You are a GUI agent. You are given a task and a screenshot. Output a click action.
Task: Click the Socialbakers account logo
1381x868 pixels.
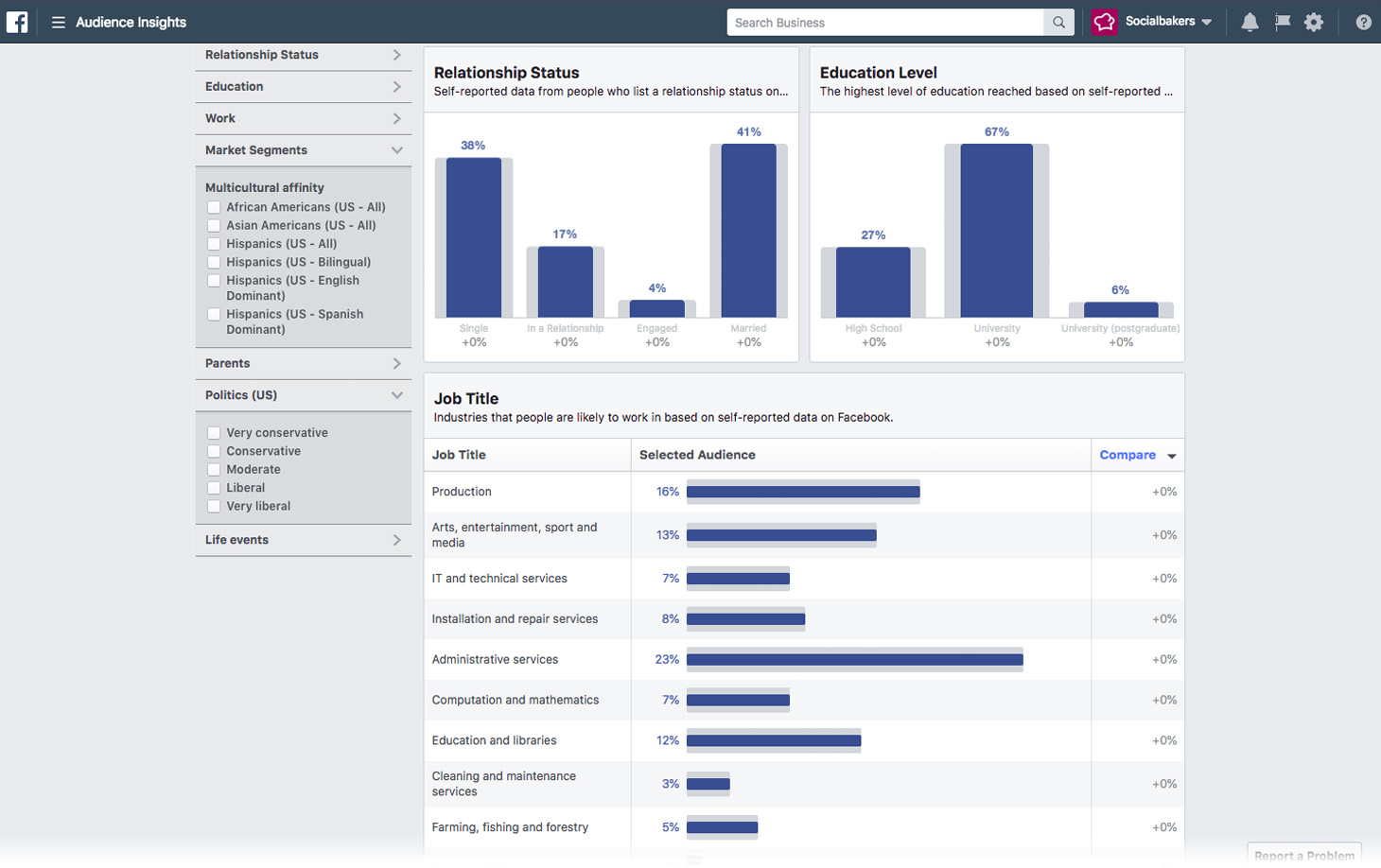1104,22
